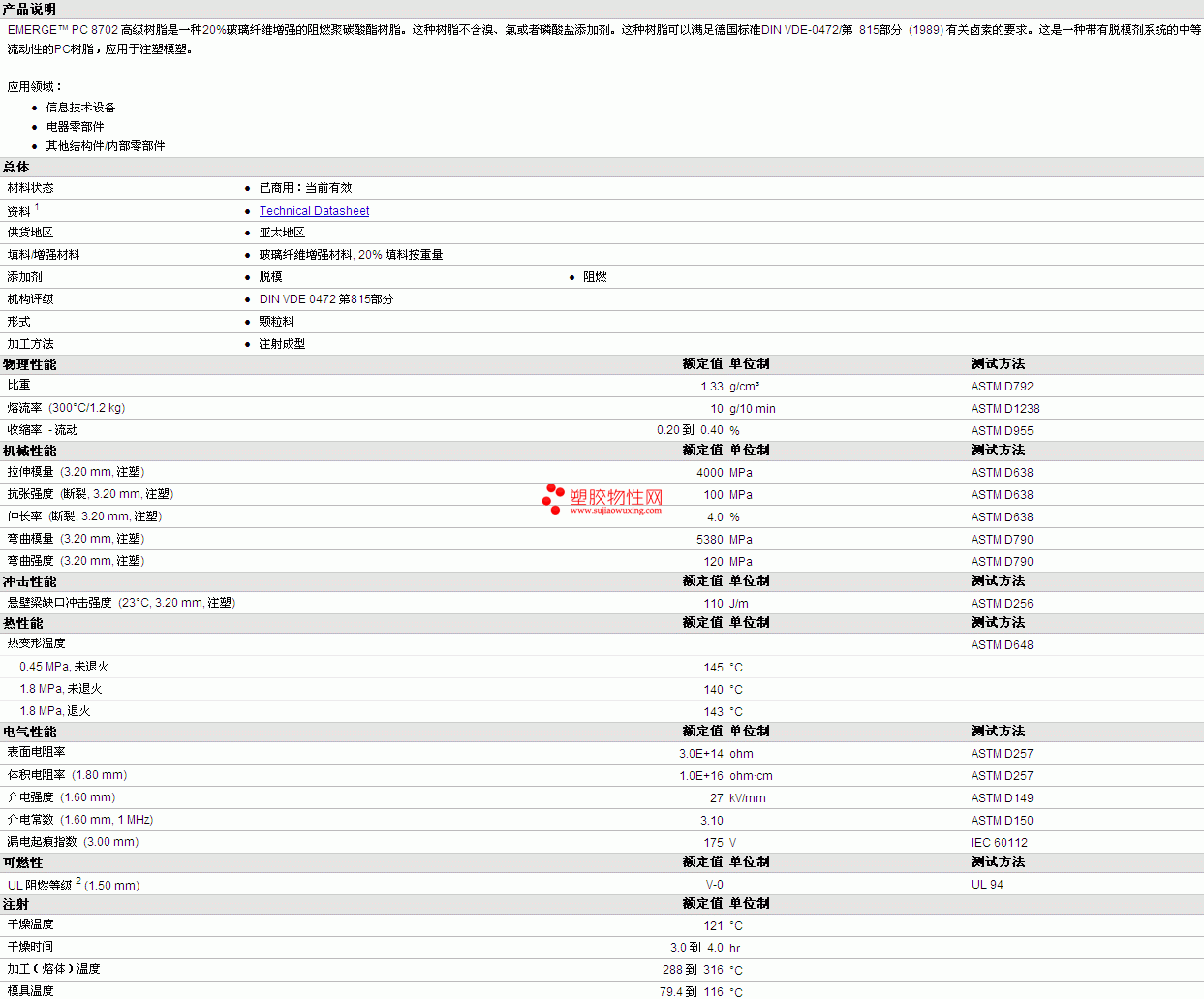This screenshot has height=999, width=1204.
Task: Click the 热性能 section header
Action: 22,623
